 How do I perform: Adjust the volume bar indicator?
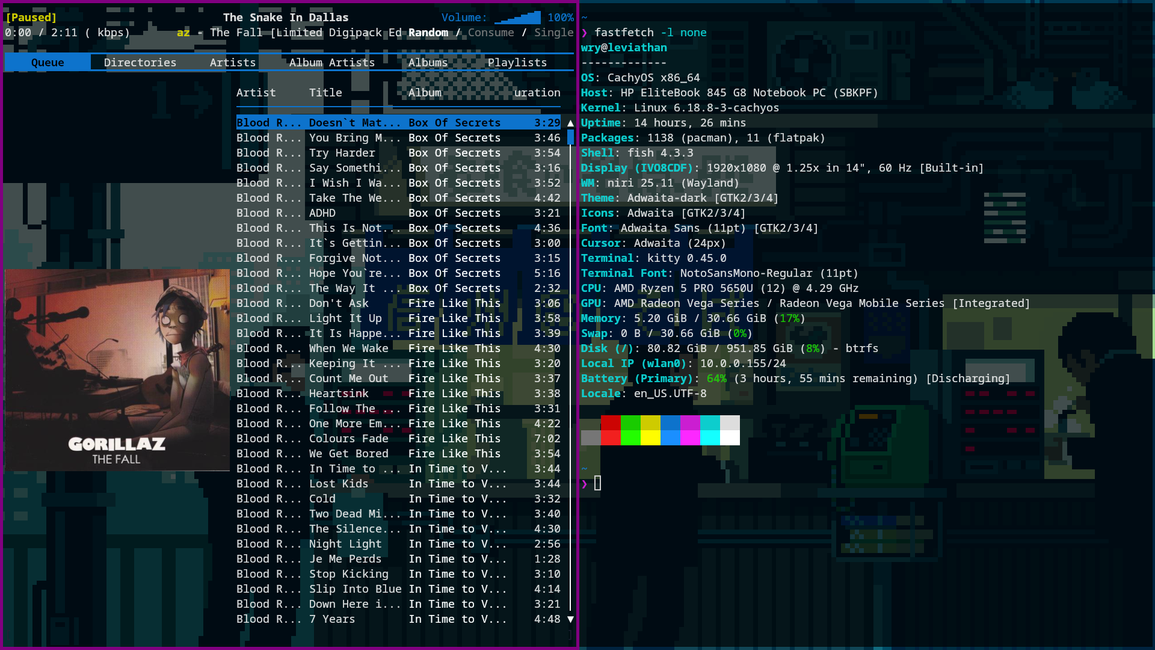tap(518, 17)
